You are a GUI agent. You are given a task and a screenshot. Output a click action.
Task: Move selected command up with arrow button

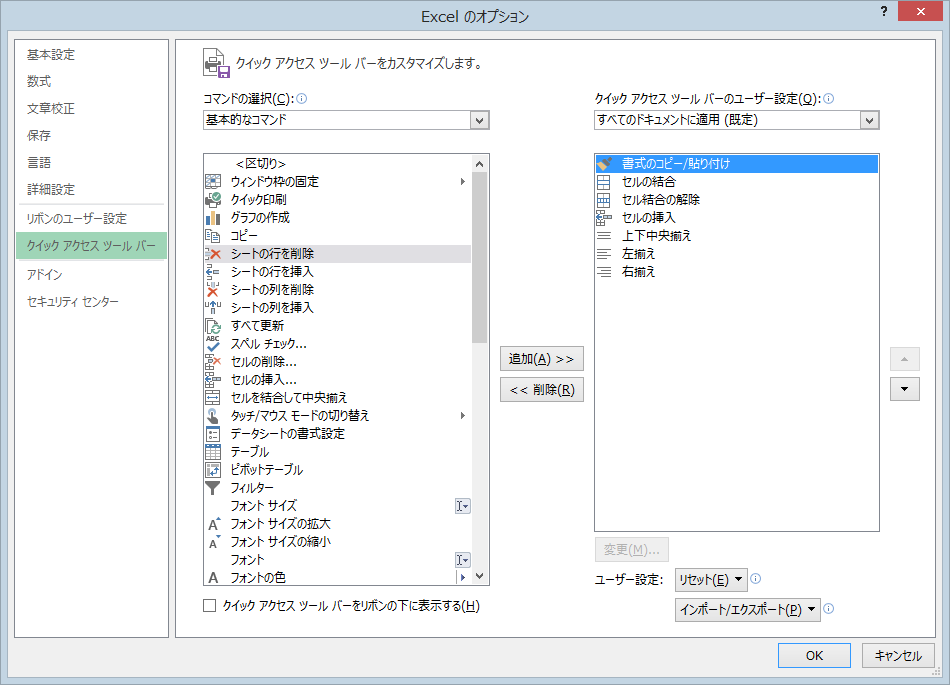(x=905, y=359)
